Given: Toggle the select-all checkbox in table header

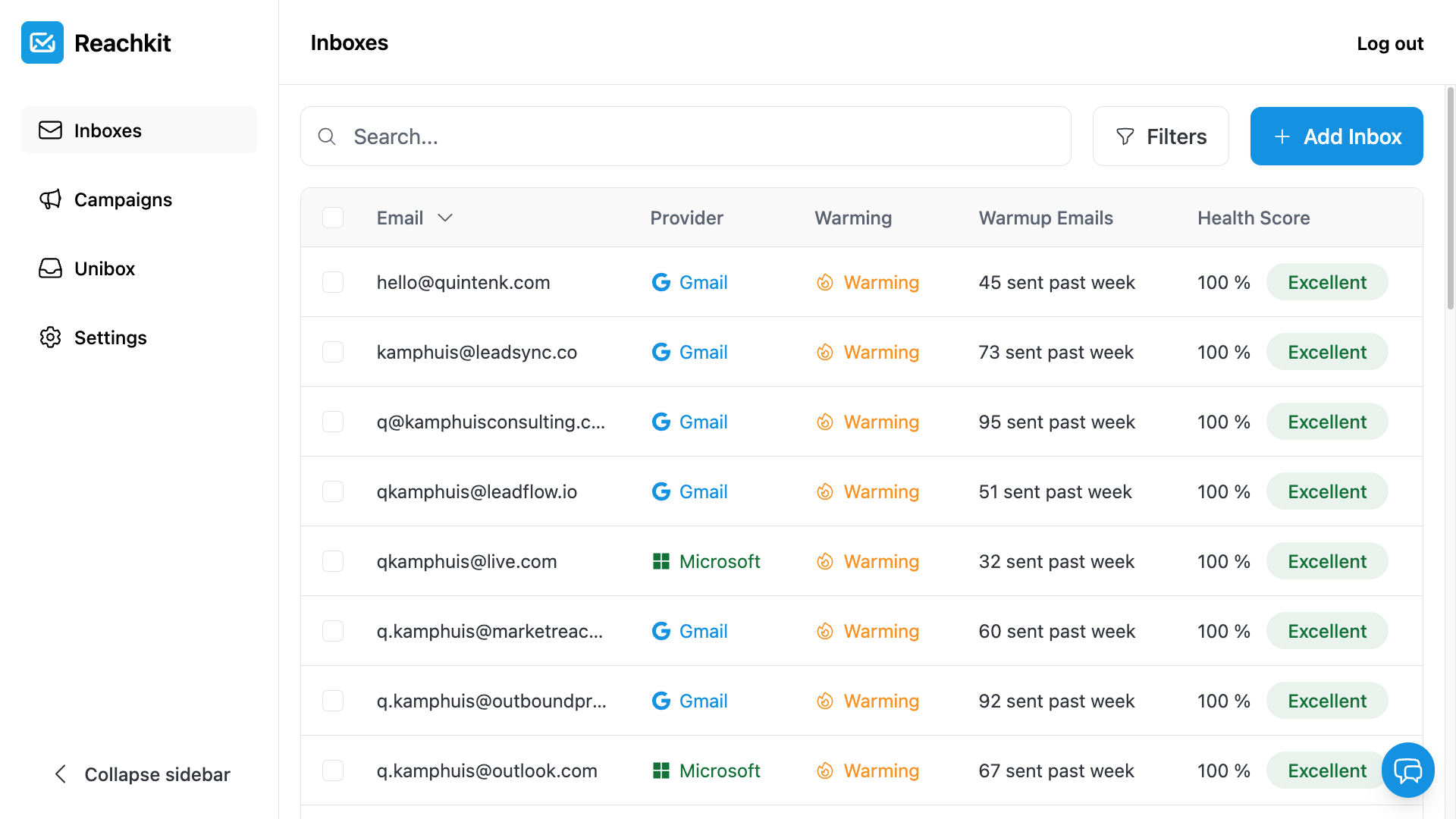Looking at the screenshot, I should (x=333, y=218).
